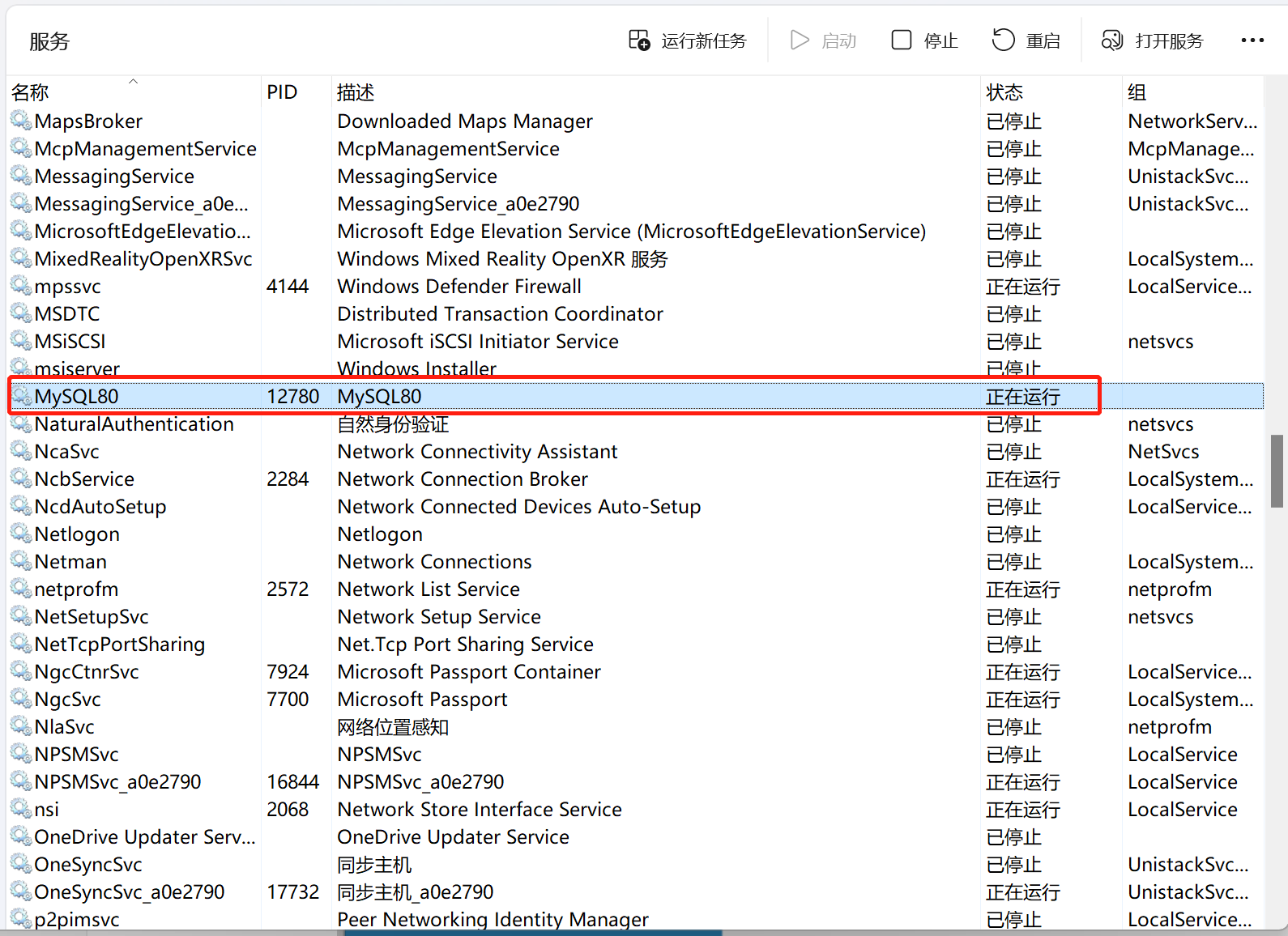Click the gear icon beside MySQL80

(x=21, y=396)
